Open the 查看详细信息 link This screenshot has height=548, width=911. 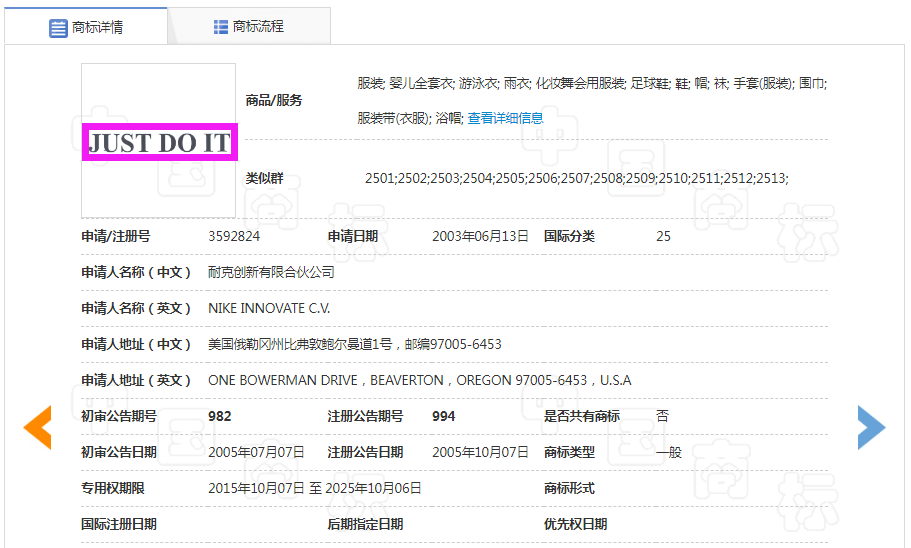[x=505, y=118]
